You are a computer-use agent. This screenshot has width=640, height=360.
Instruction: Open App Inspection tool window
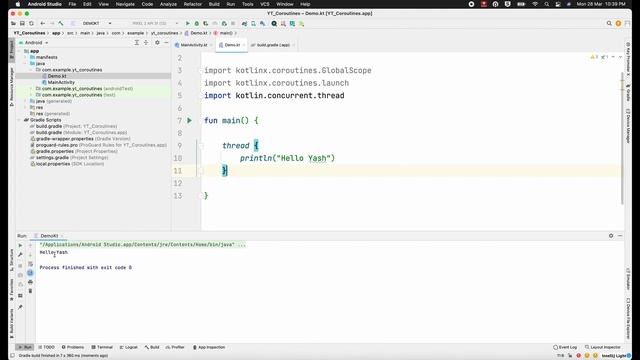tap(209, 347)
